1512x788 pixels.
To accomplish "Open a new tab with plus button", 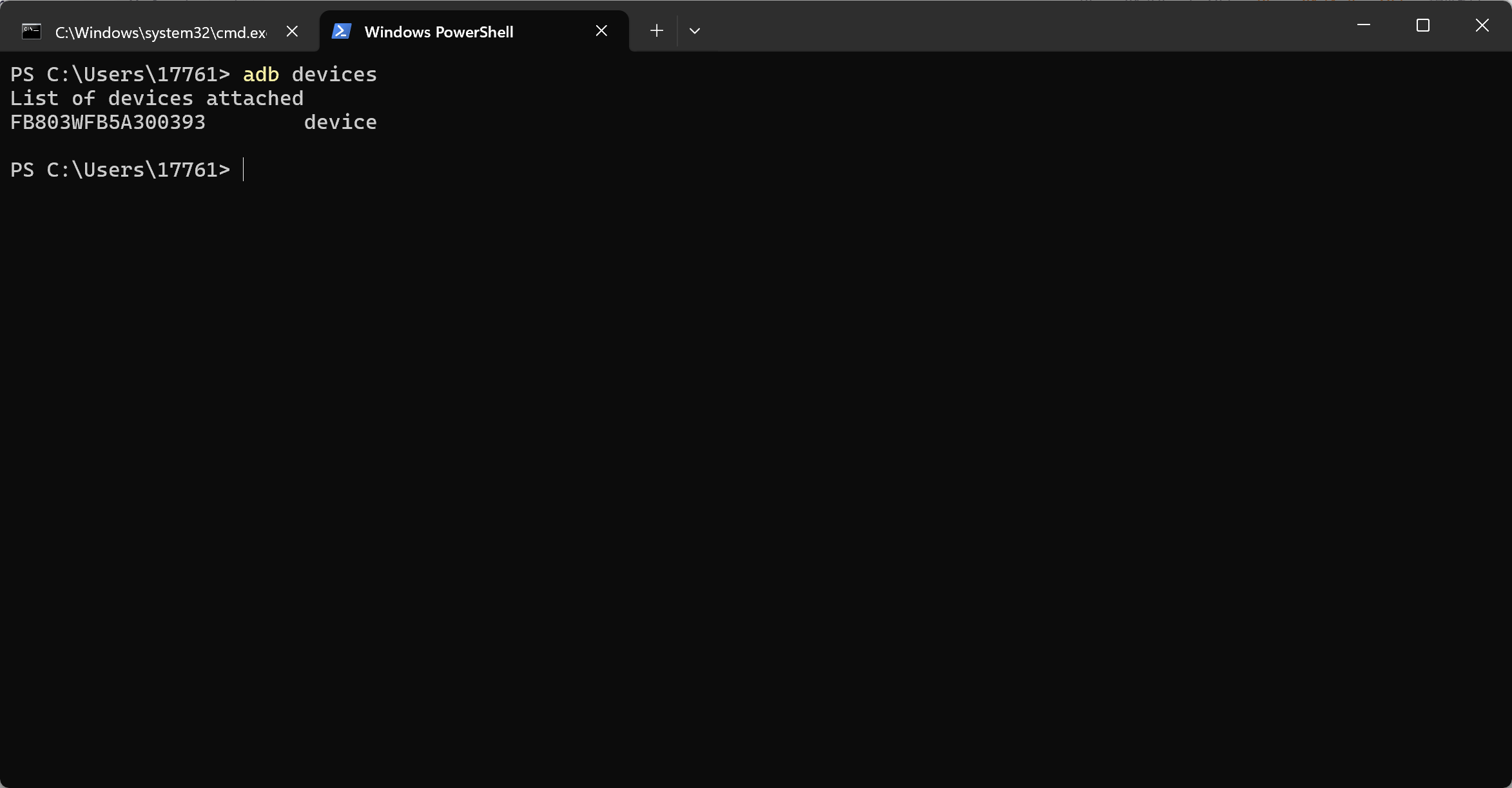I will click(x=656, y=31).
